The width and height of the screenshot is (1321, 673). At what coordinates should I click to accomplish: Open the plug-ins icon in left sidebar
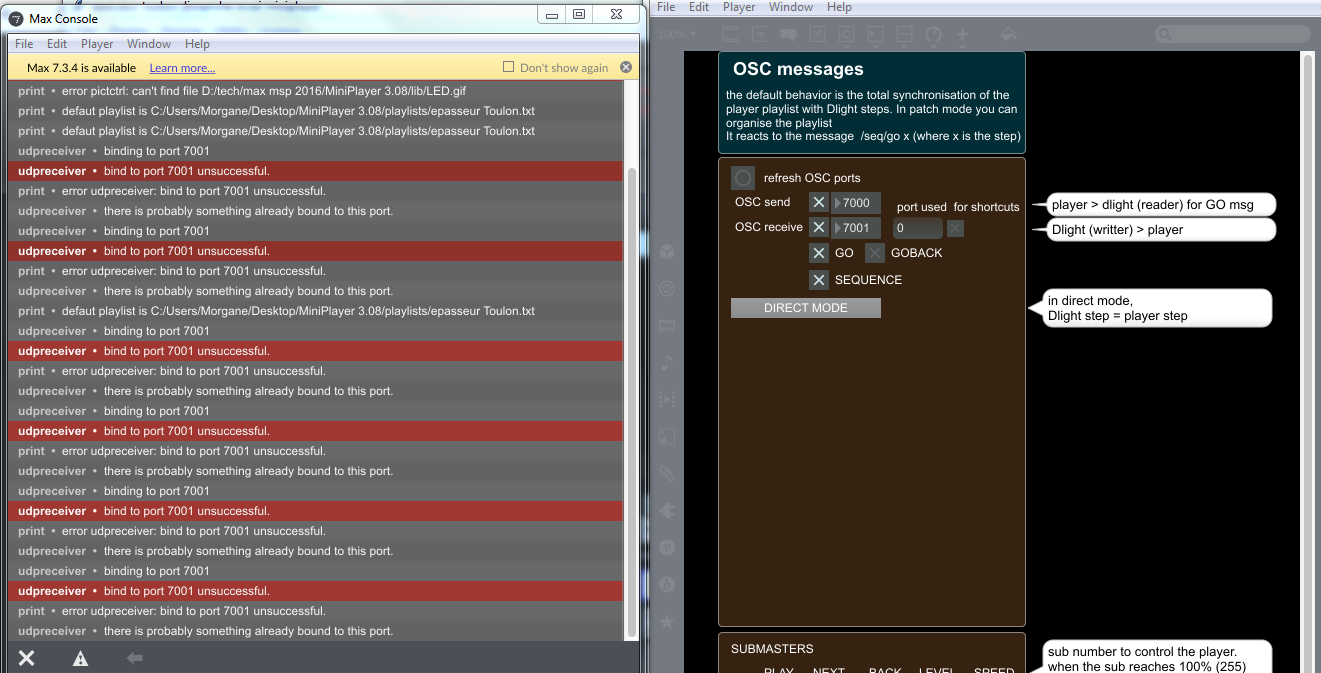[667, 510]
